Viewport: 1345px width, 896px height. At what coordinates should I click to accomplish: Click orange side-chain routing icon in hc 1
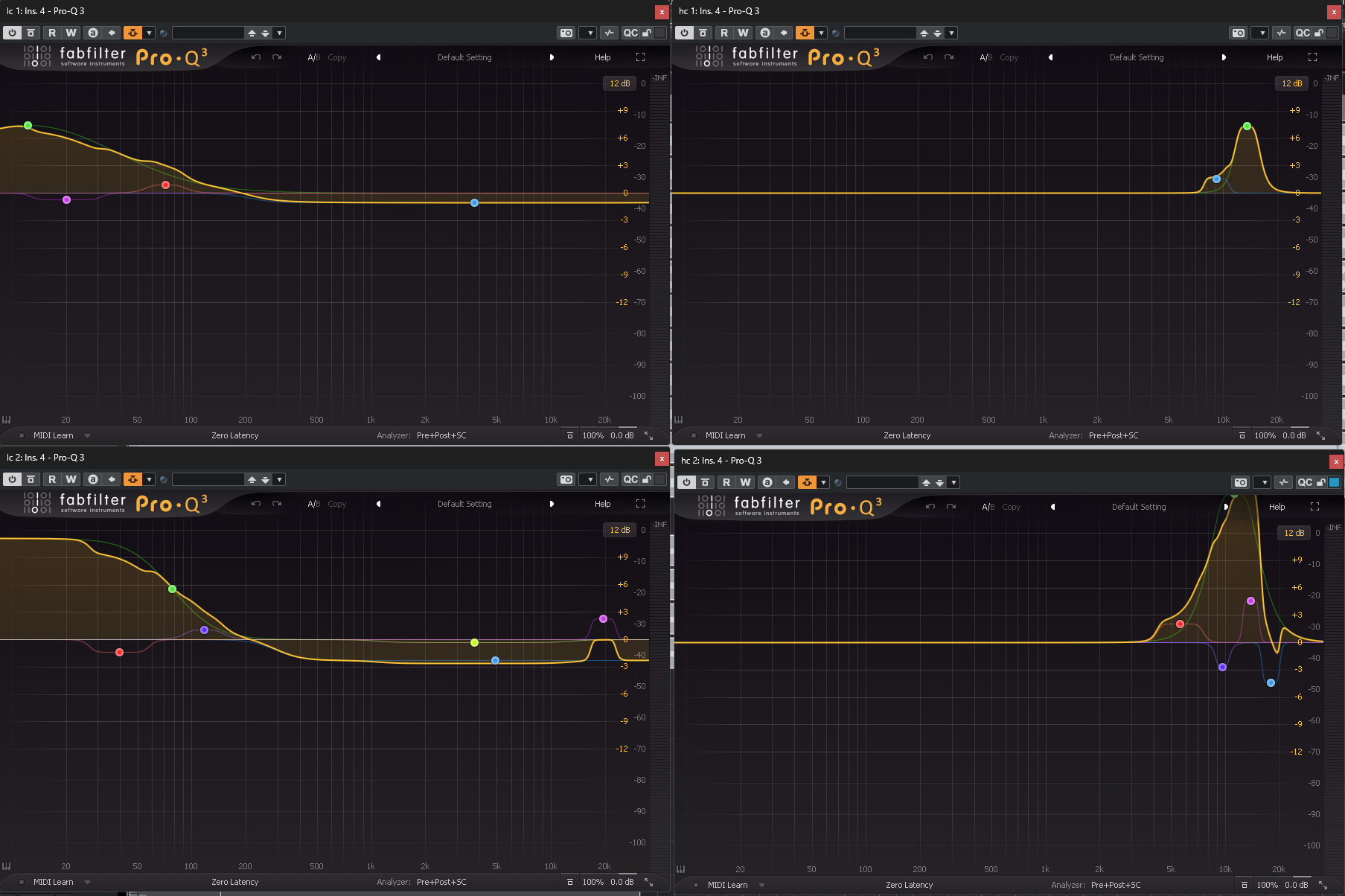805,33
